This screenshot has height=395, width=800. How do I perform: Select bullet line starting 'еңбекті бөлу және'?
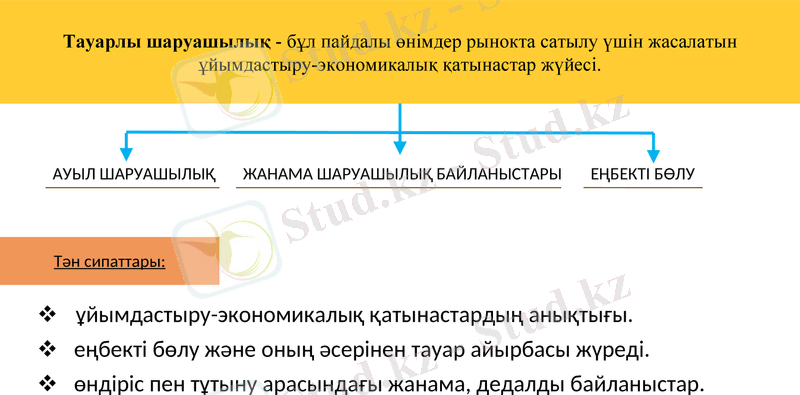[x=362, y=350]
